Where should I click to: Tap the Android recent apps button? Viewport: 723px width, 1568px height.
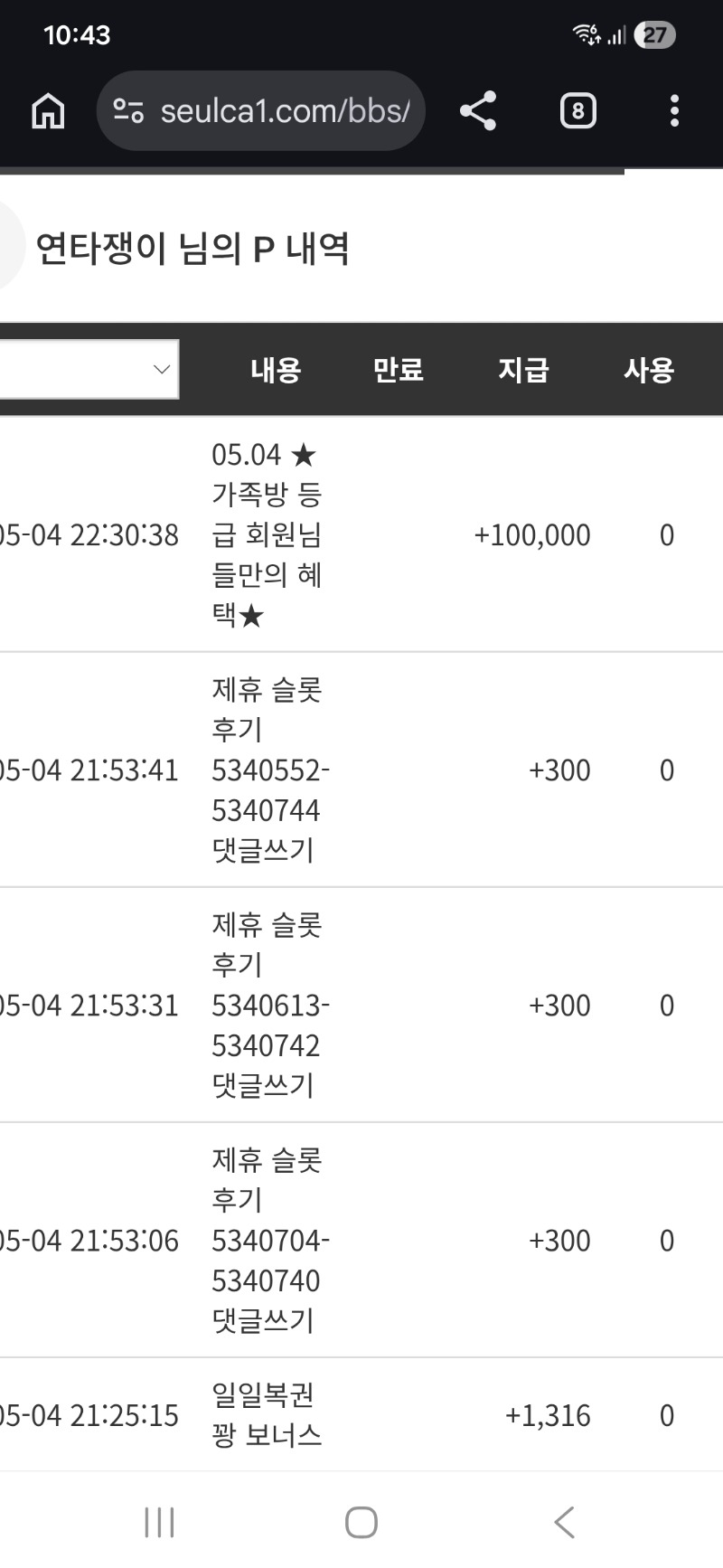(x=159, y=1522)
